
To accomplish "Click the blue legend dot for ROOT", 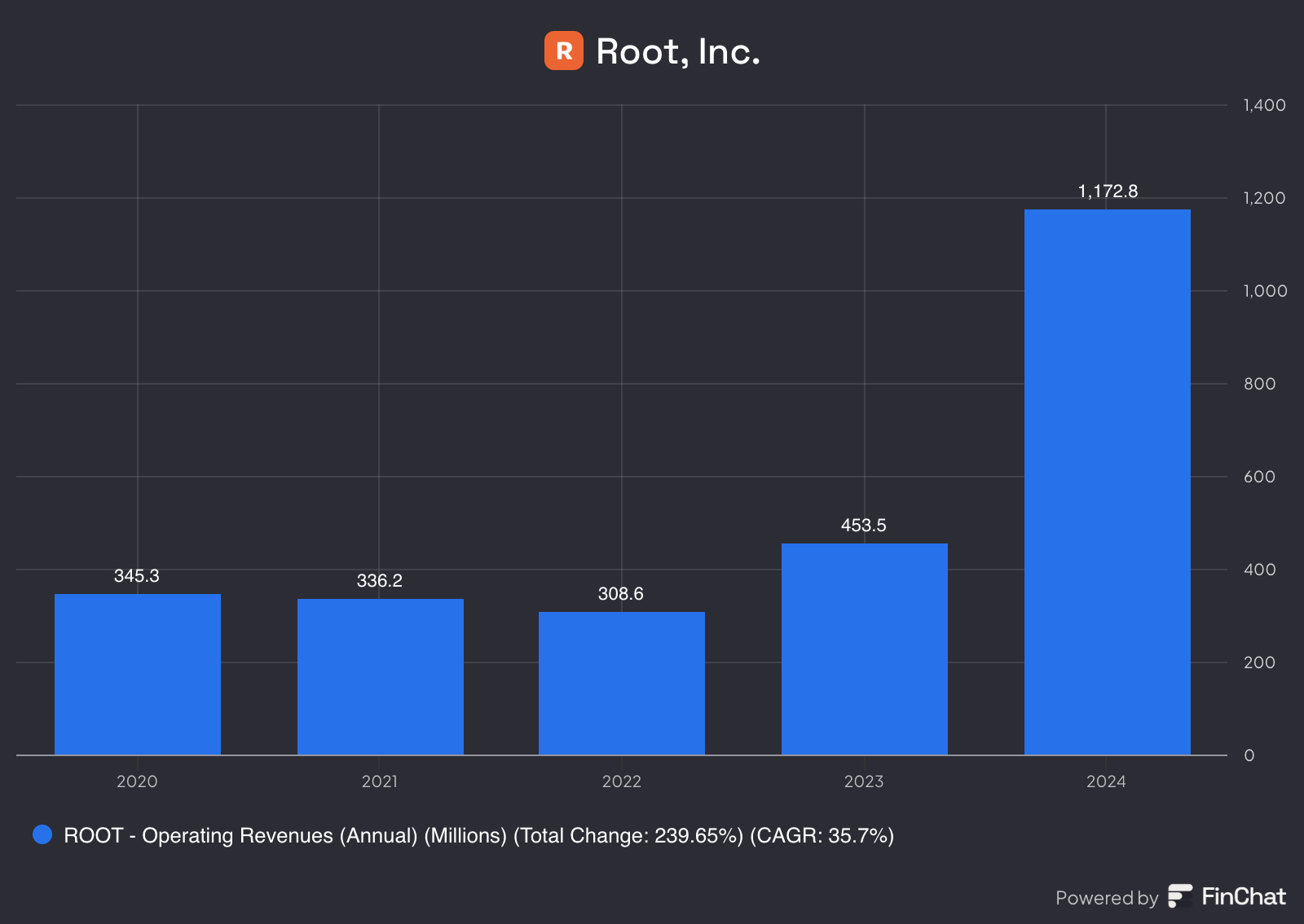I will [42, 834].
